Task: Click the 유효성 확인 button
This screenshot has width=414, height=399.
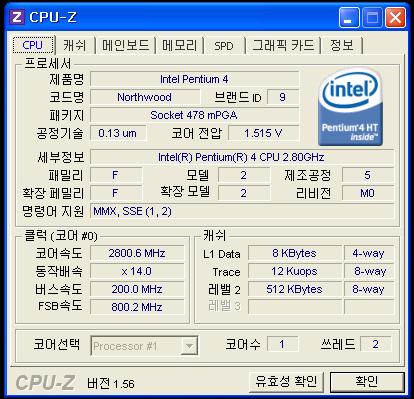Action: pos(286,381)
